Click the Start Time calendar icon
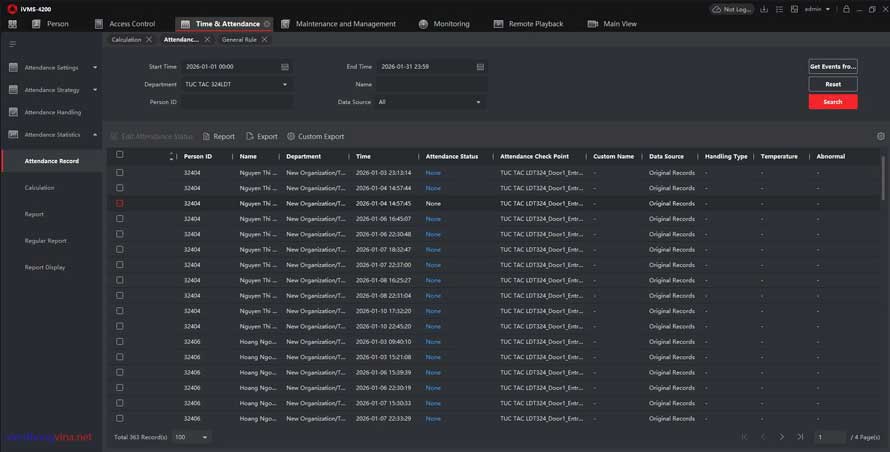Image resolution: width=890 pixels, height=452 pixels. (x=285, y=67)
